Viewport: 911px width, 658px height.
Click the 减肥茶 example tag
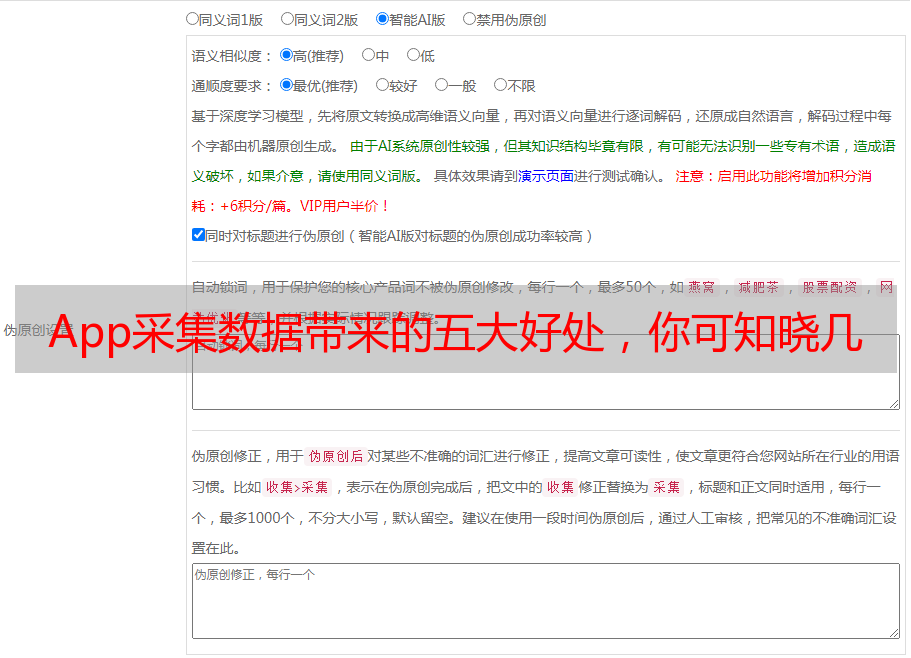pyautogui.click(x=759, y=287)
